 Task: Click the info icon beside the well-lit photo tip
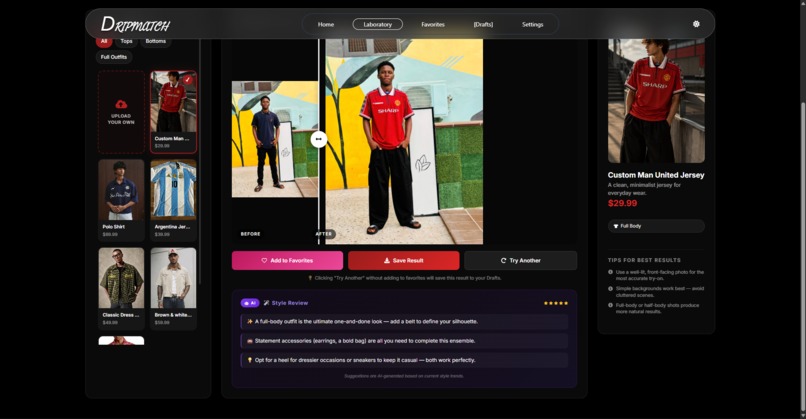pos(610,272)
